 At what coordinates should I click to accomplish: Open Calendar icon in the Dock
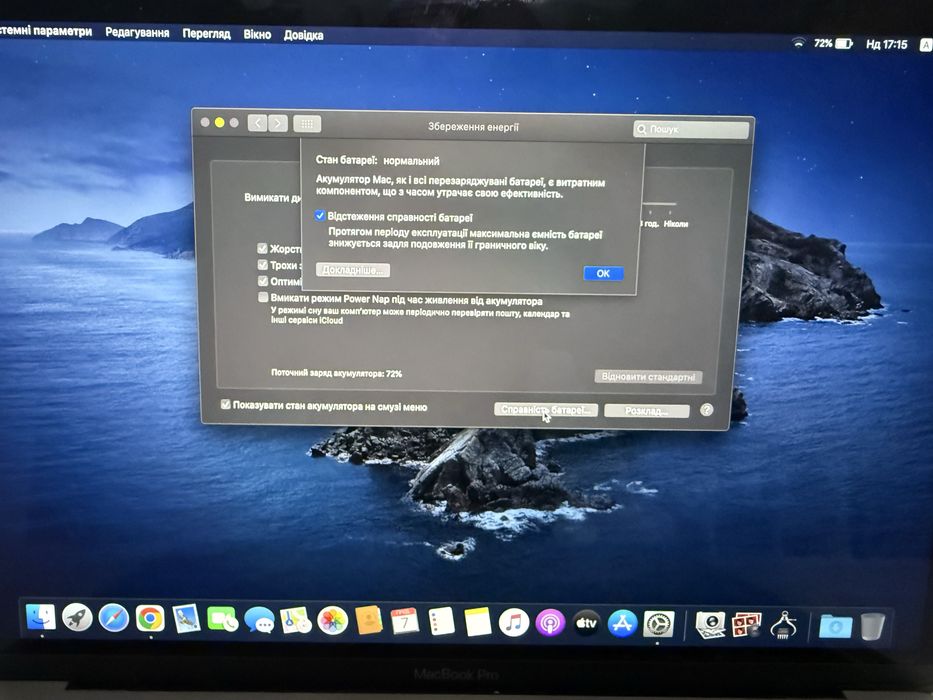pyautogui.click(x=405, y=622)
